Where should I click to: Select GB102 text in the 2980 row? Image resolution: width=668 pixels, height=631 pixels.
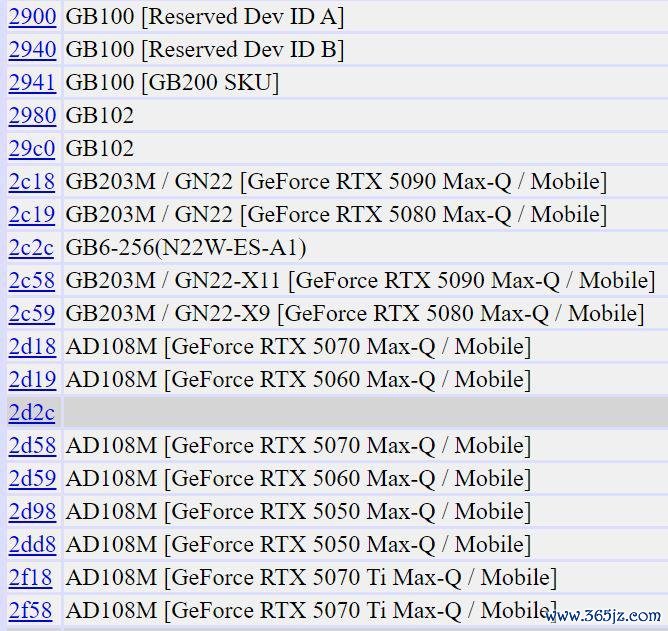click(x=100, y=116)
